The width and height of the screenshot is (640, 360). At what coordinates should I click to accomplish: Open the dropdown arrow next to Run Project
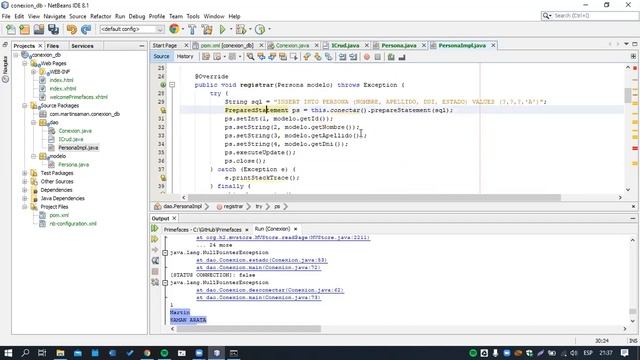(x=231, y=29)
